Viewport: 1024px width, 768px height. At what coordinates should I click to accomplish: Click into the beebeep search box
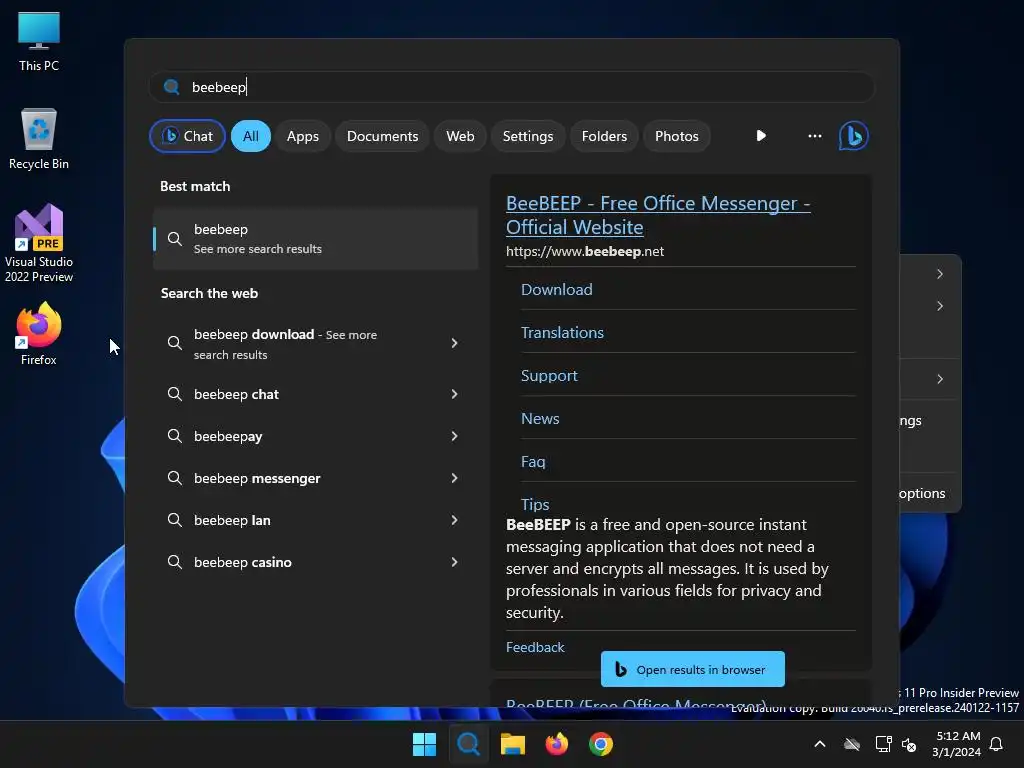click(512, 87)
